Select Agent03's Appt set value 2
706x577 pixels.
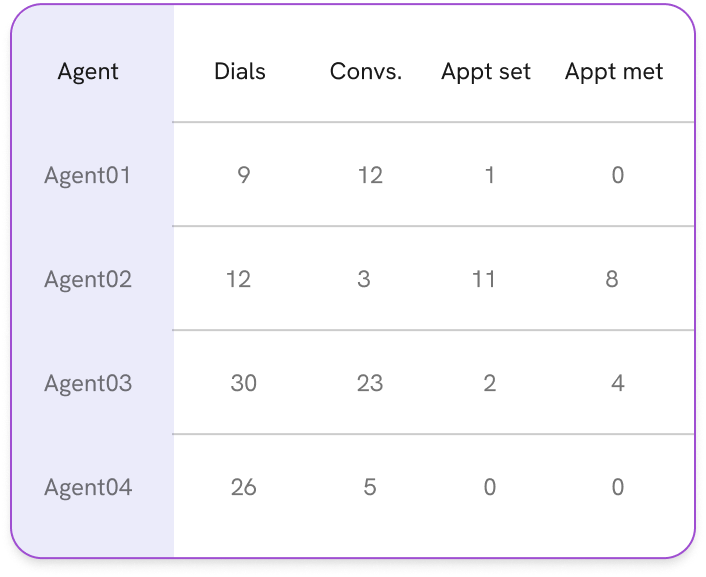(x=490, y=384)
